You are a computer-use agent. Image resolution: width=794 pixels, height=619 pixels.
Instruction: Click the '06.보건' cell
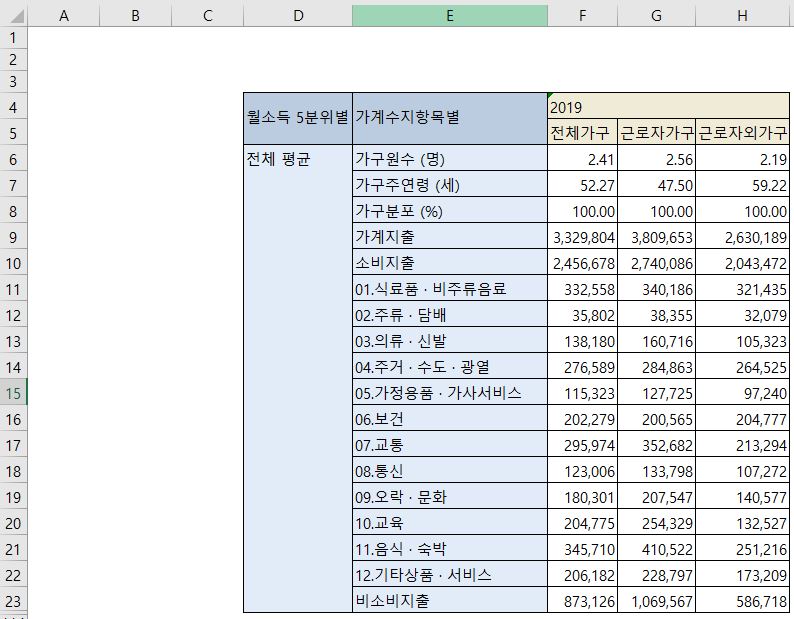tap(450, 418)
